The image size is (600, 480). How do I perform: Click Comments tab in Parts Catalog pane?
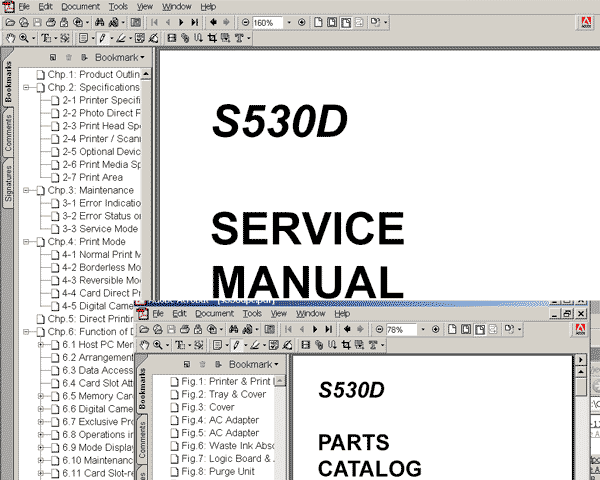142,439
